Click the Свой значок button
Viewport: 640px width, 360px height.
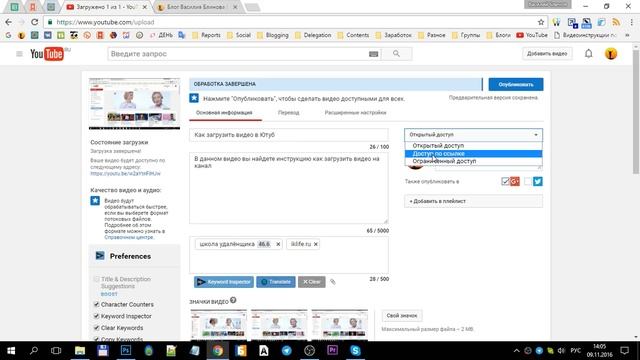click(x=402, y=316)
